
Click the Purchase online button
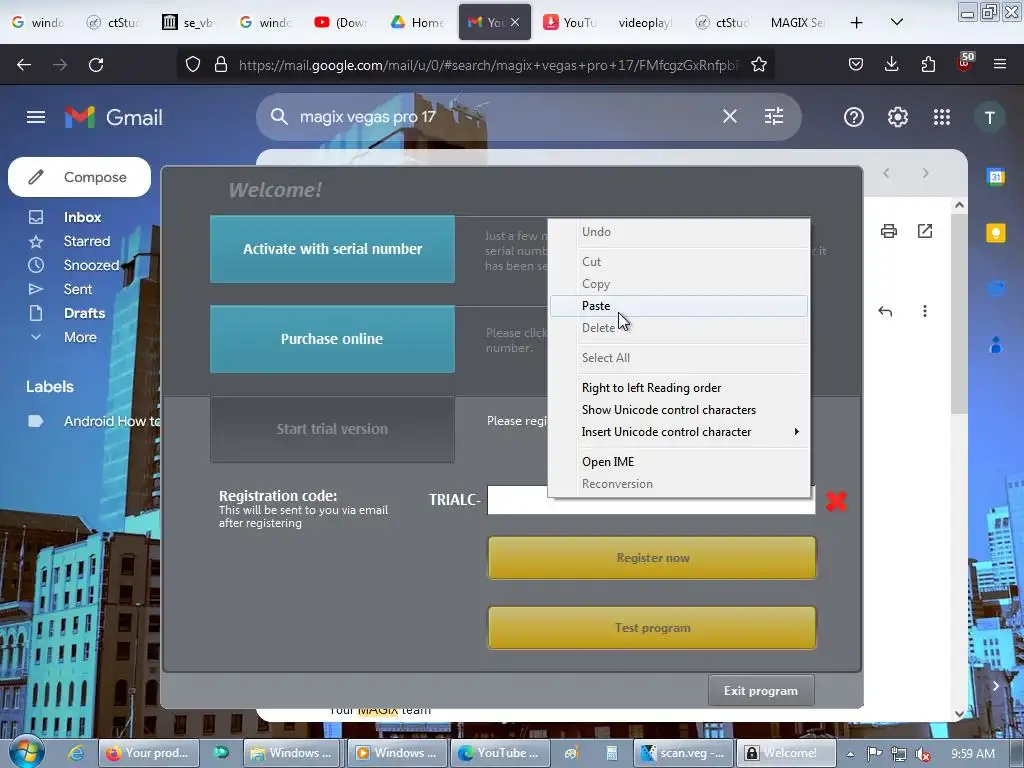click(332, 339)
